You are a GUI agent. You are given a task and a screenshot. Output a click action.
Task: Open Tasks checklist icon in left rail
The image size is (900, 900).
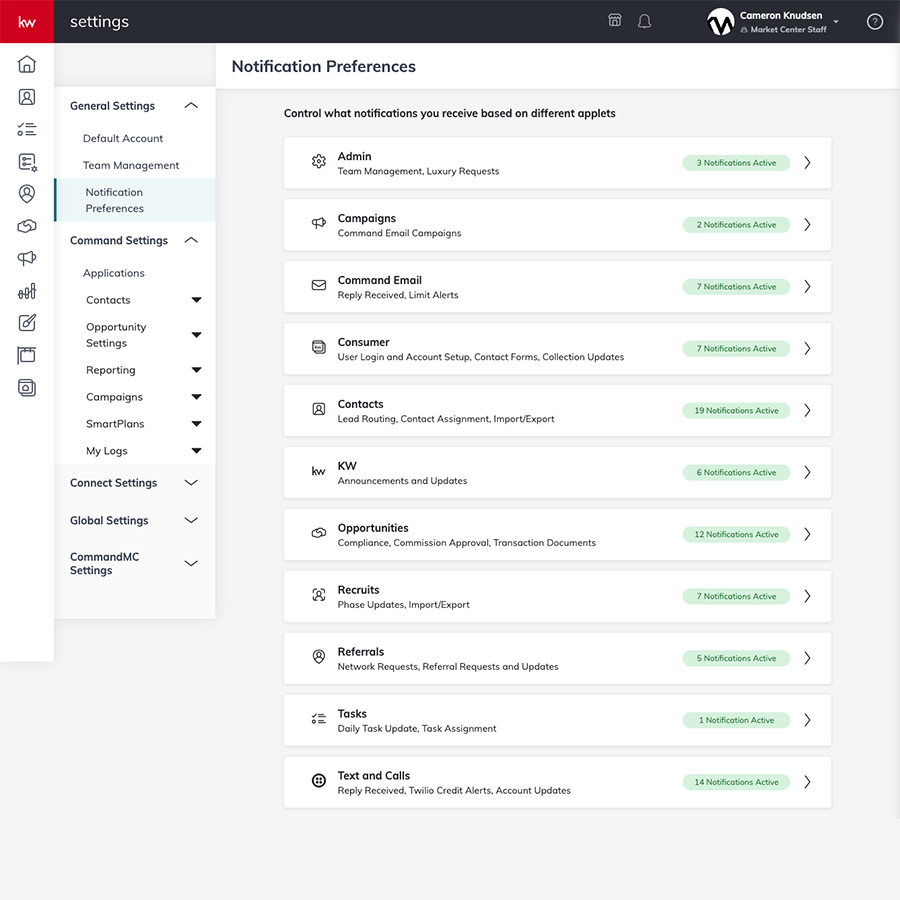[26, 129]
